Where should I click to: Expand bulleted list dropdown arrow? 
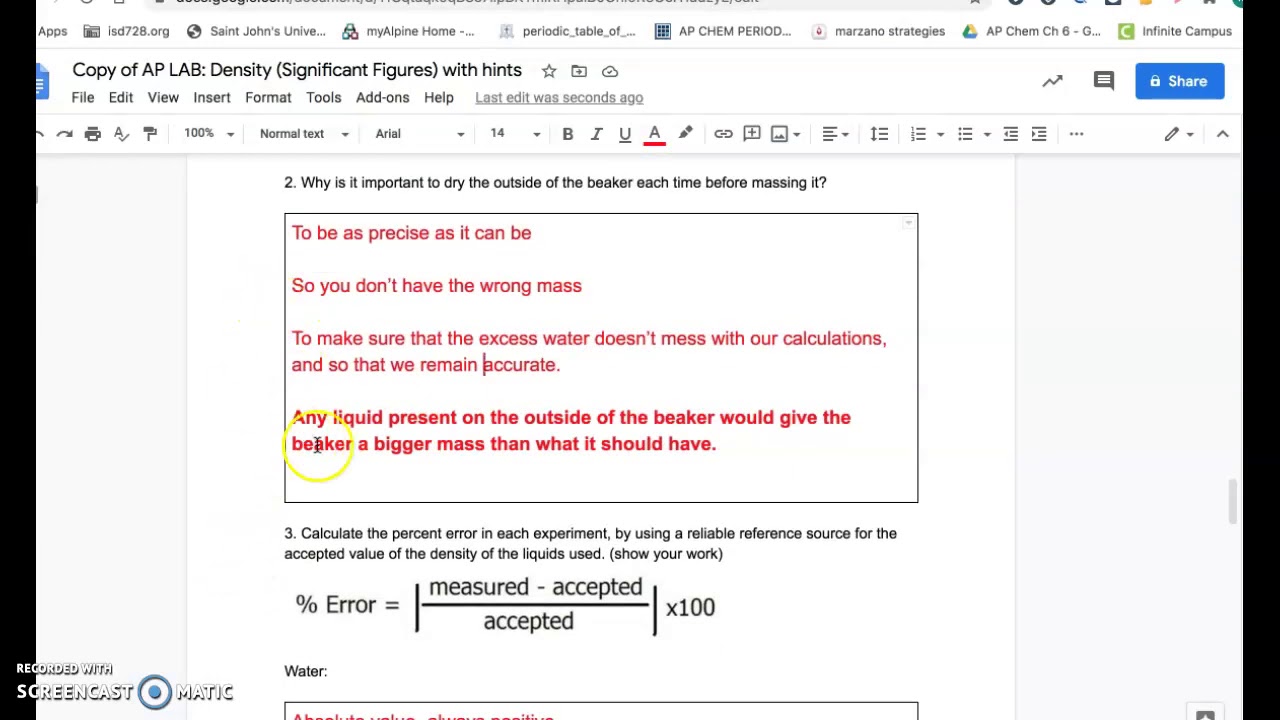pyautogui.click(x=987, y=134)
